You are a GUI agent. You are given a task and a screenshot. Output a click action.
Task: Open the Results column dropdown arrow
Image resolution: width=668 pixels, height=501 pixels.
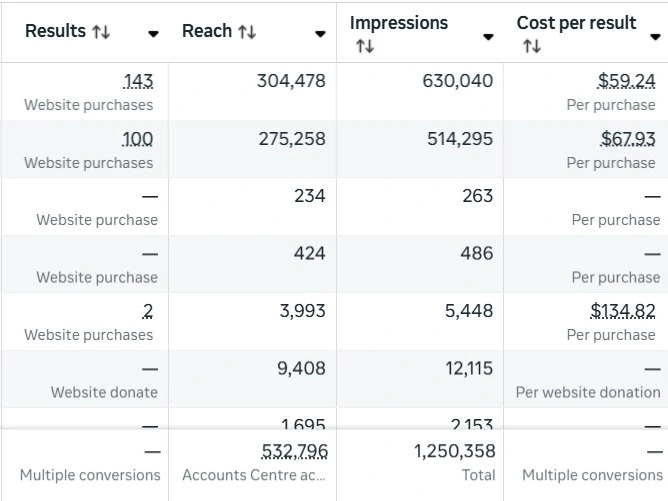pyautogui.click(x=153, y=33)
